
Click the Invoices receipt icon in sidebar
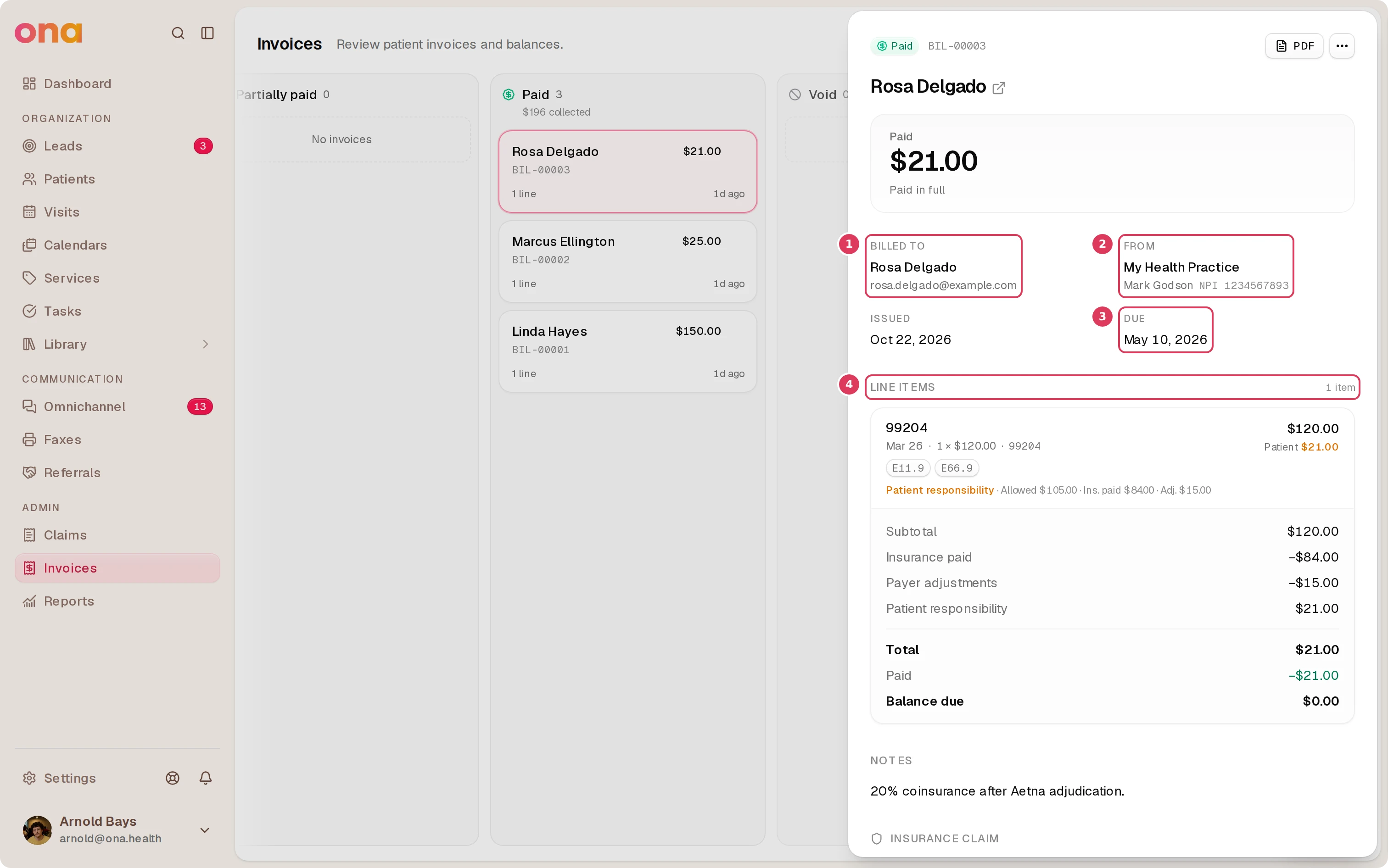click(x=29, y=568)
